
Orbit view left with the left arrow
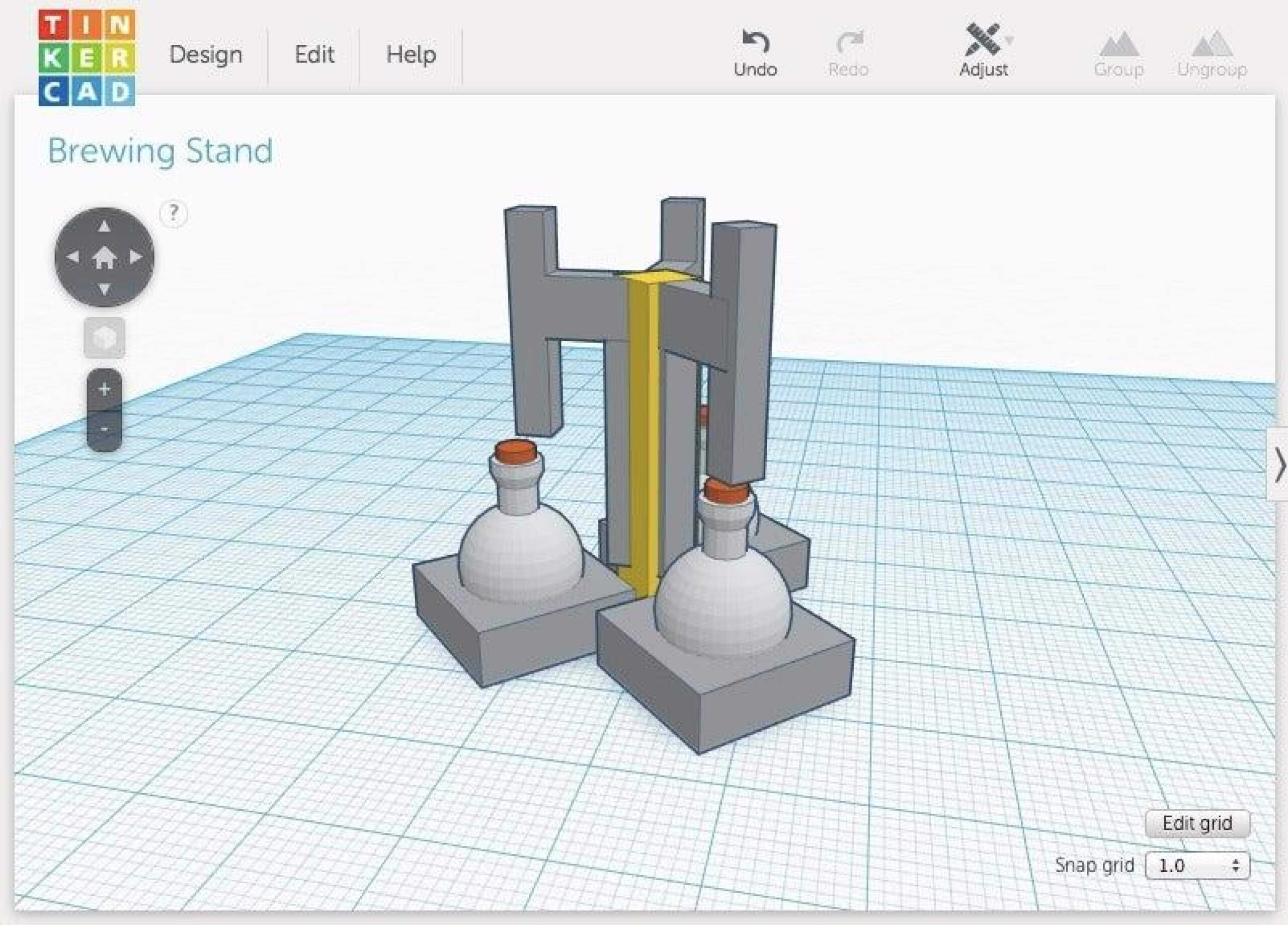(x=72, y=257)
